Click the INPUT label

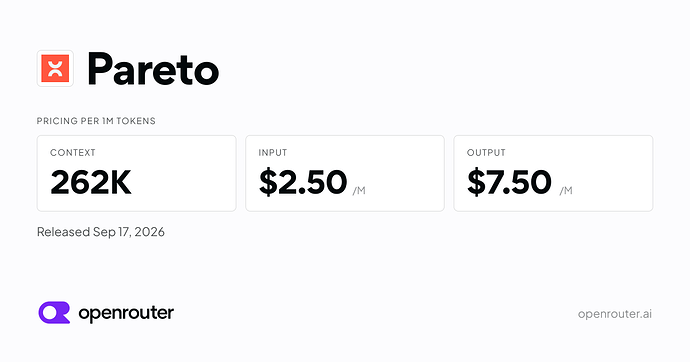pyautogui.click(x=273, y=153)
